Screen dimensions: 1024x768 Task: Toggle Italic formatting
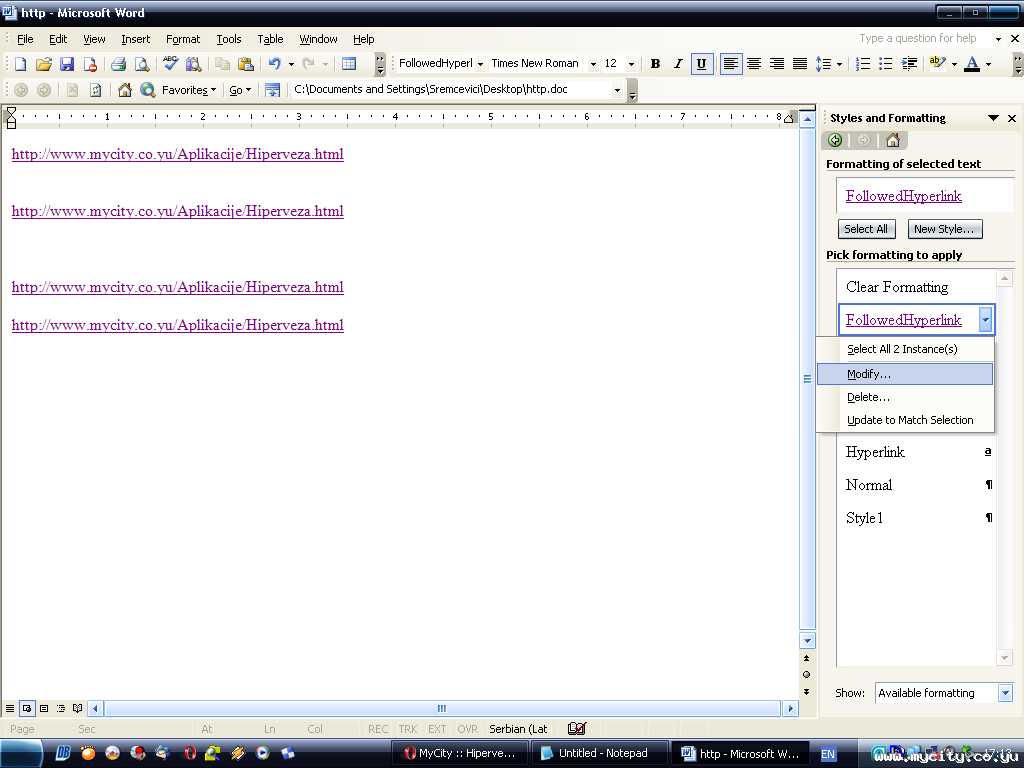(678, 64)
